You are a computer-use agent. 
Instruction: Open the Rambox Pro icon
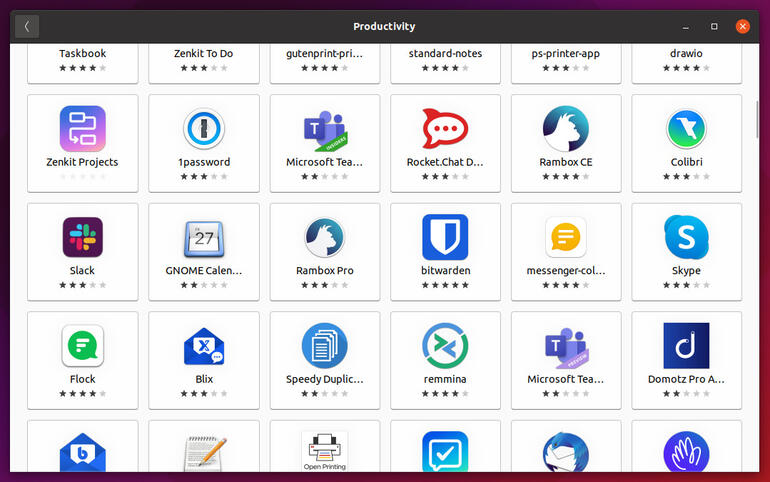(325, 238)
